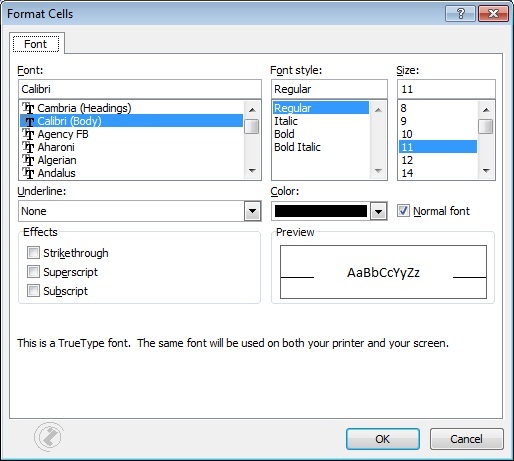The width and height of the screenshot is (514, 461).
Task: Tick the Superscript effect checkbox
Action: [x=33, y=272]
